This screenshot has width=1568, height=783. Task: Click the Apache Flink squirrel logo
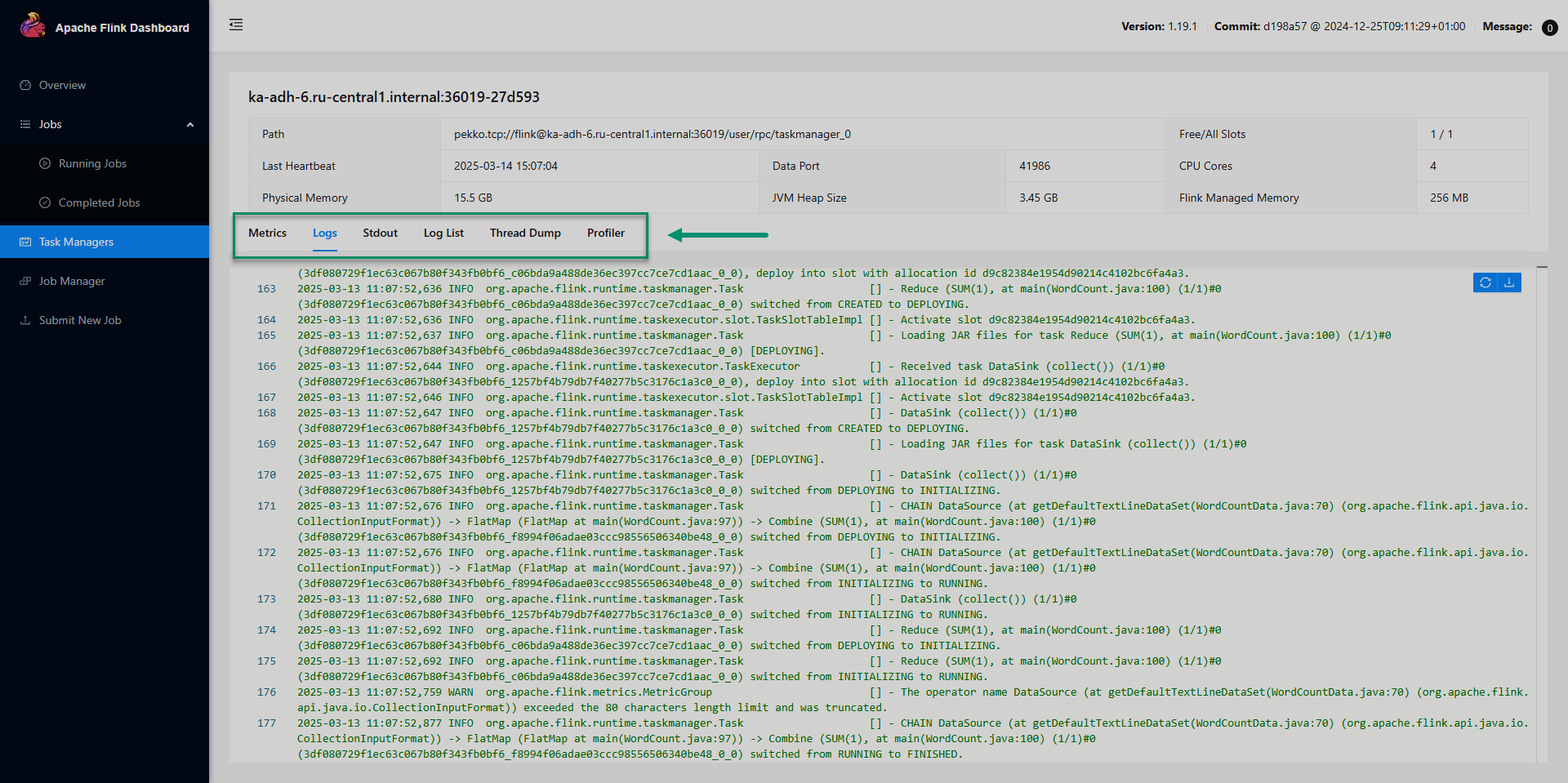click(x=33, y=25)
